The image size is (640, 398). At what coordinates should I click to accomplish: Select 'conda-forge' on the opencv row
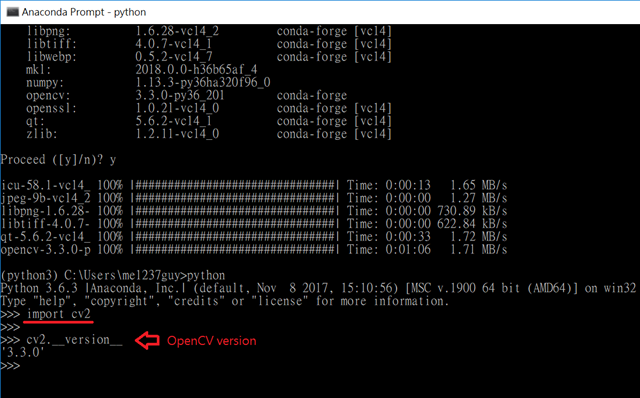click(312, 96)
